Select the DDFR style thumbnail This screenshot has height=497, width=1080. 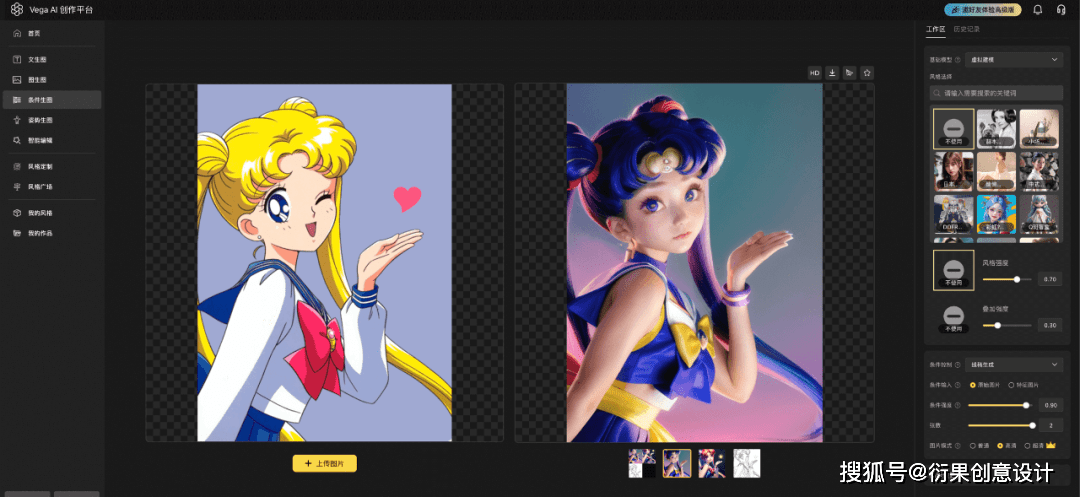pyautogui.click(x=953, y=214)
